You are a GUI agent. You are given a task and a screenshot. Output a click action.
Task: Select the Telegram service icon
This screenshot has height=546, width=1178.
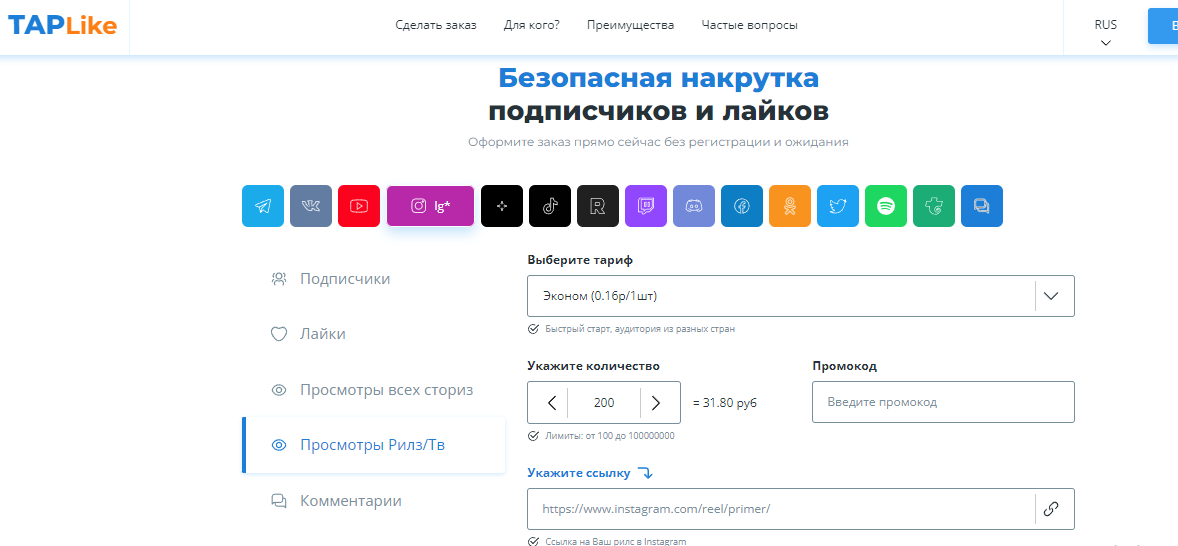point(263,206)
